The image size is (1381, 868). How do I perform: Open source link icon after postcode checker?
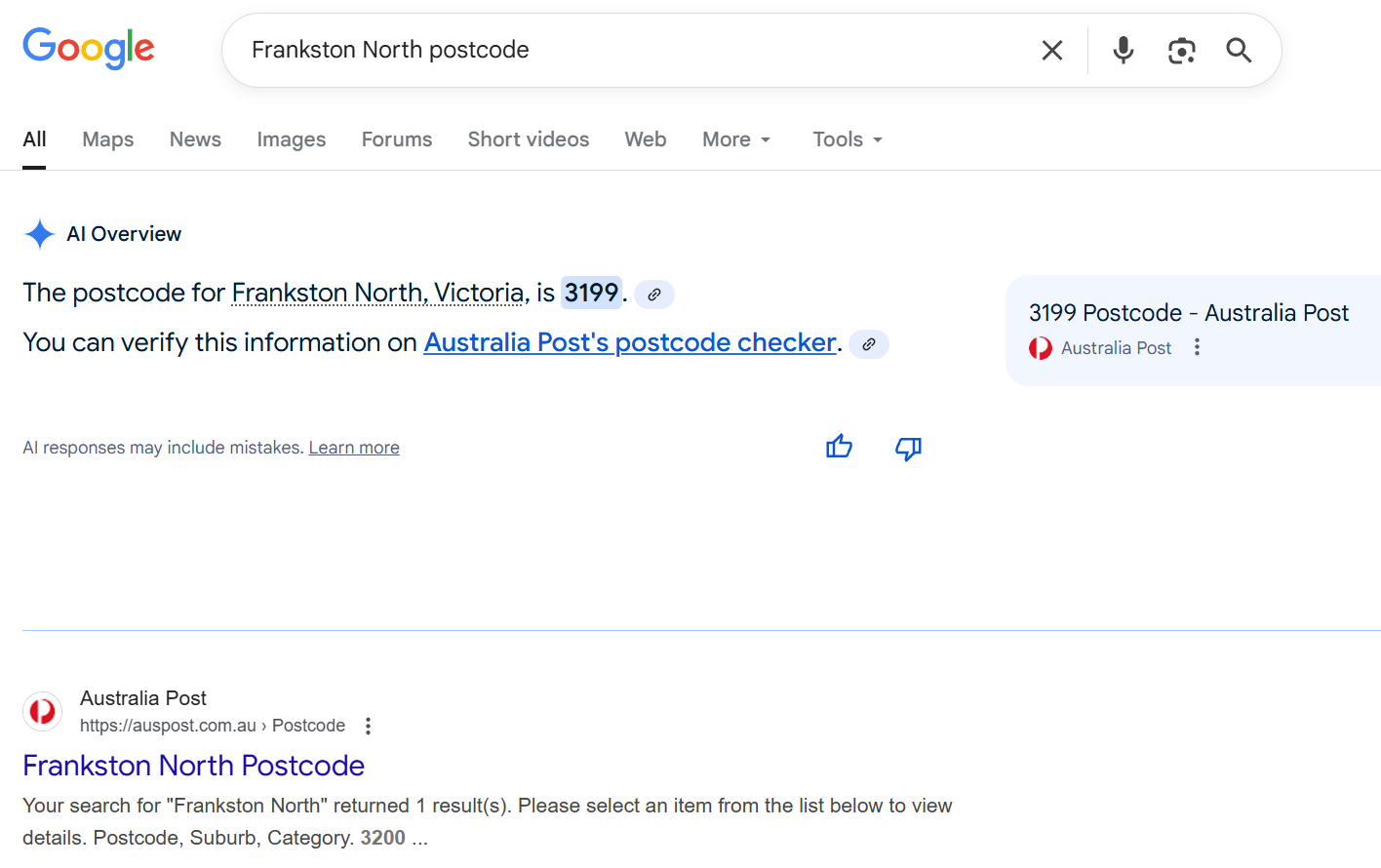(x=868, y=344)
